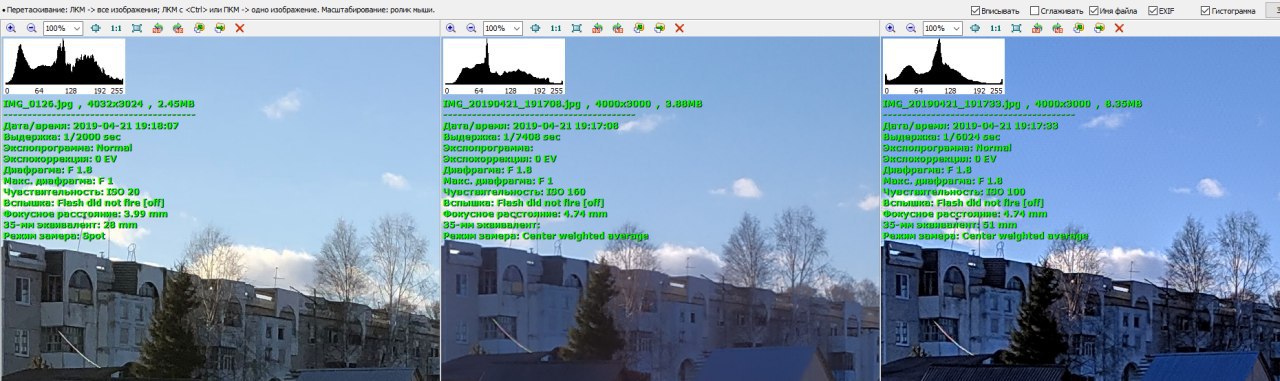1280x381 pixels.
Task: Center the image in IMG_0126.jpg panel
Action: pos(95,28)
